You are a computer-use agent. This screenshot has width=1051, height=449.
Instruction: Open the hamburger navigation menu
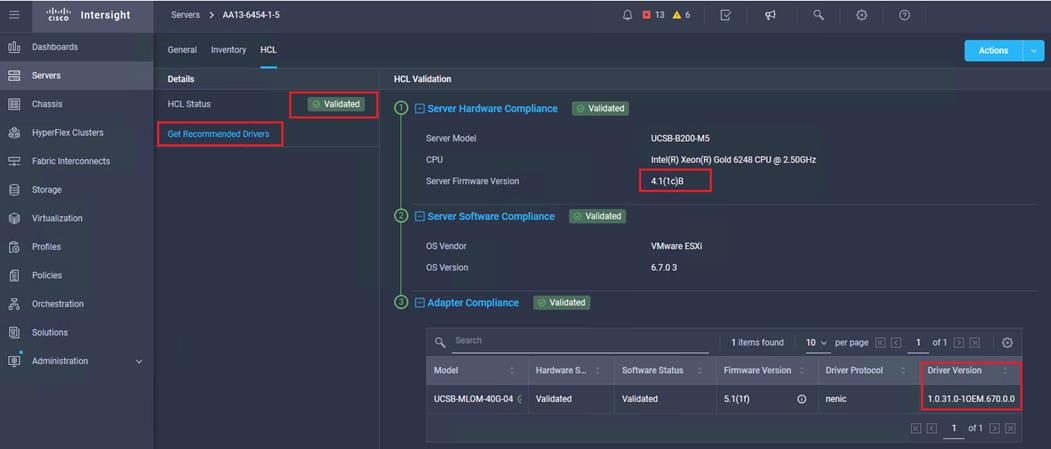coord(15,15)
